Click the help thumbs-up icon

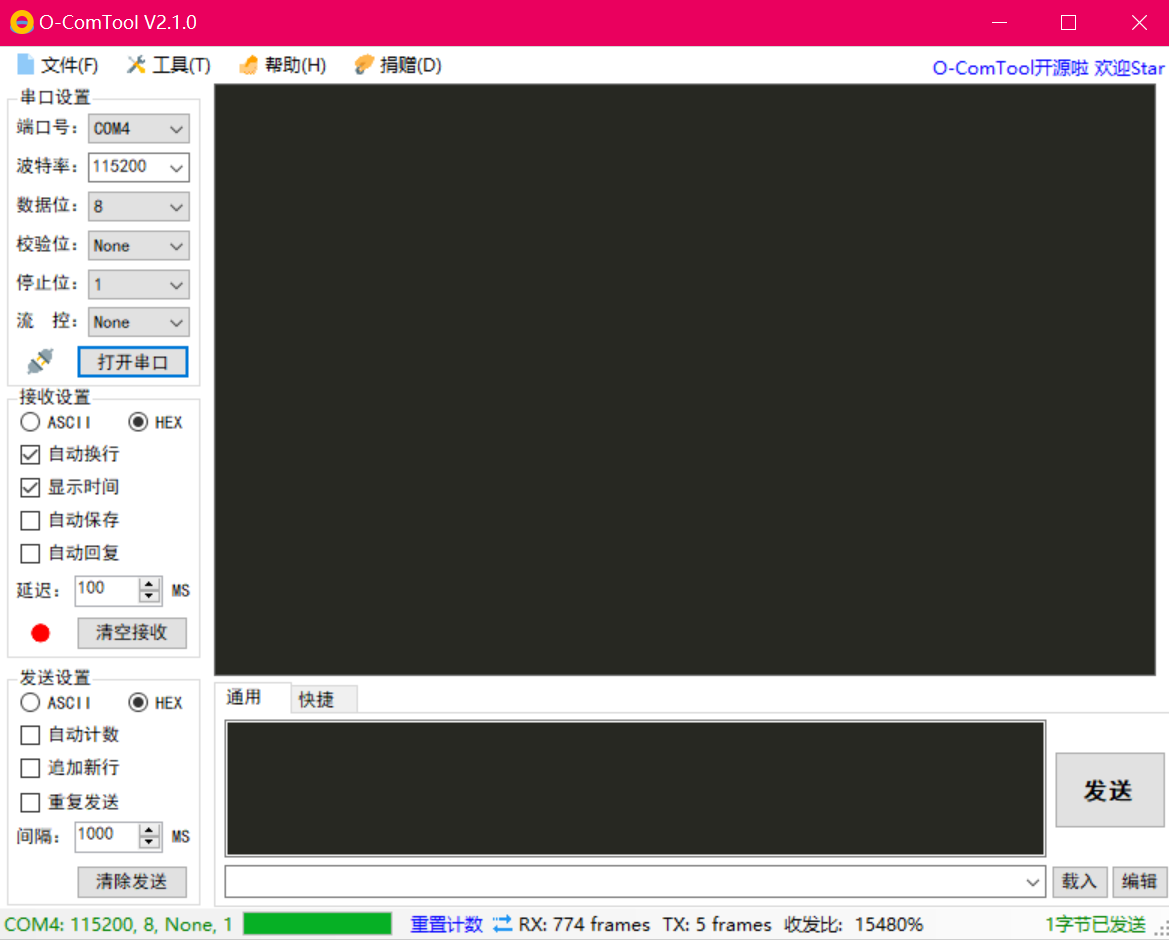(248, 65)
